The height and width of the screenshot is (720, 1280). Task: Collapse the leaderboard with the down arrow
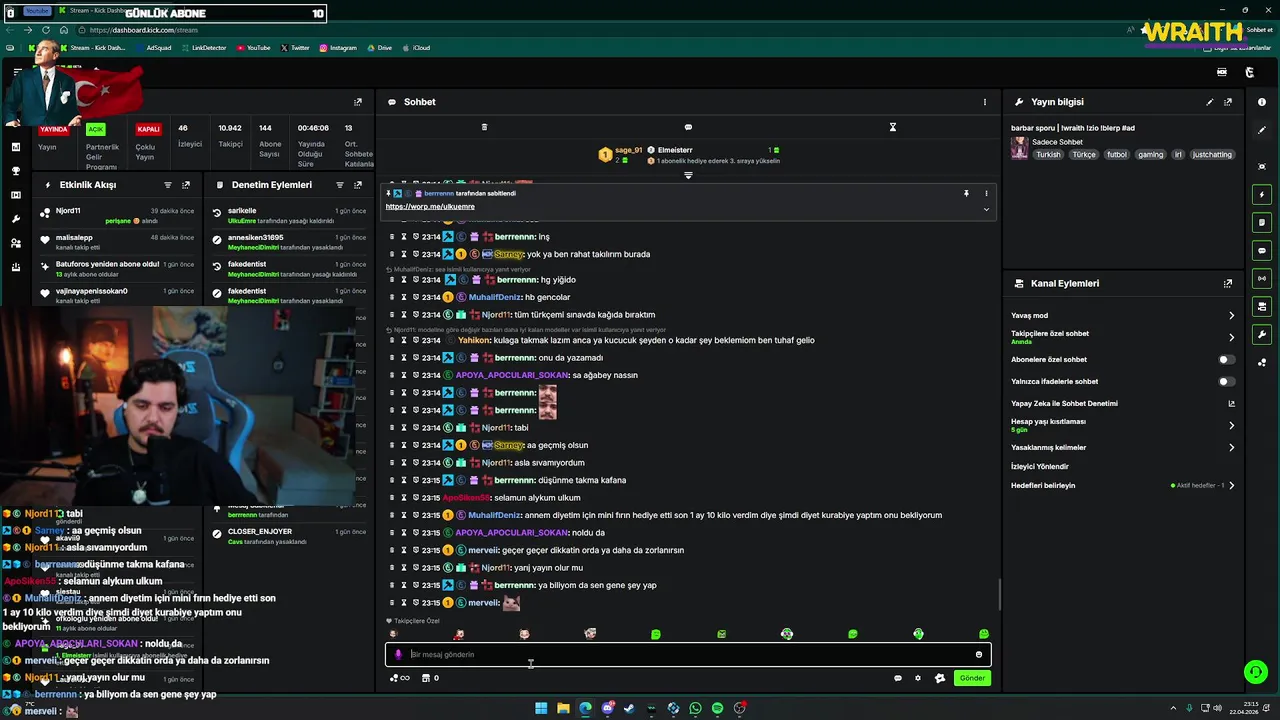point(688,175)
